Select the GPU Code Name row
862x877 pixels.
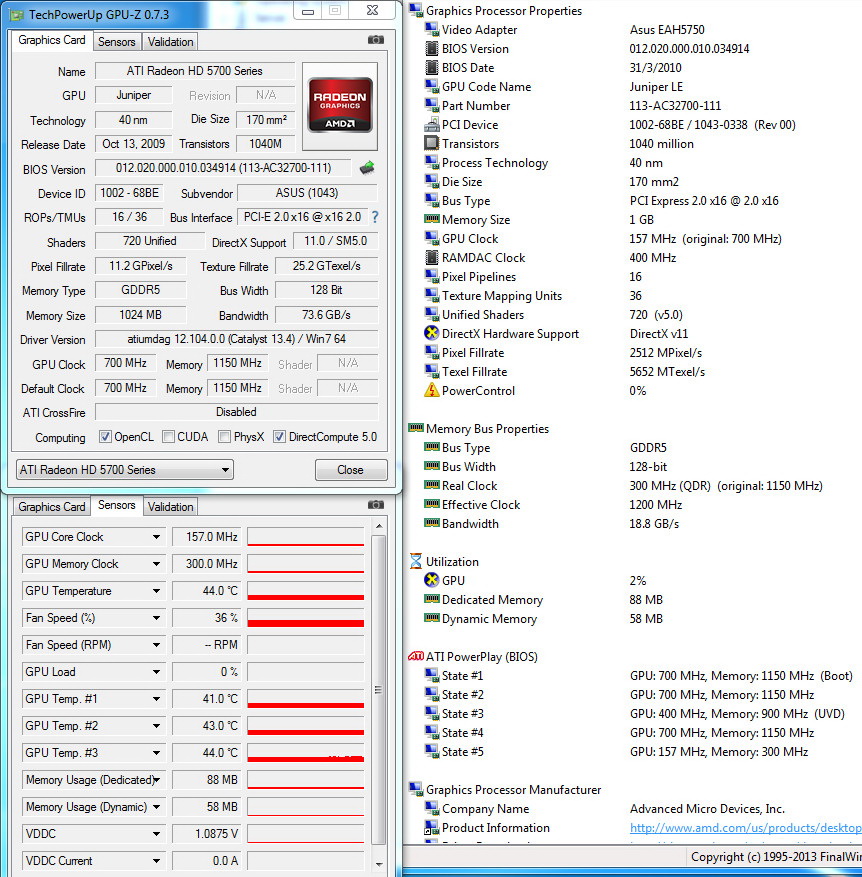[554, 87]
